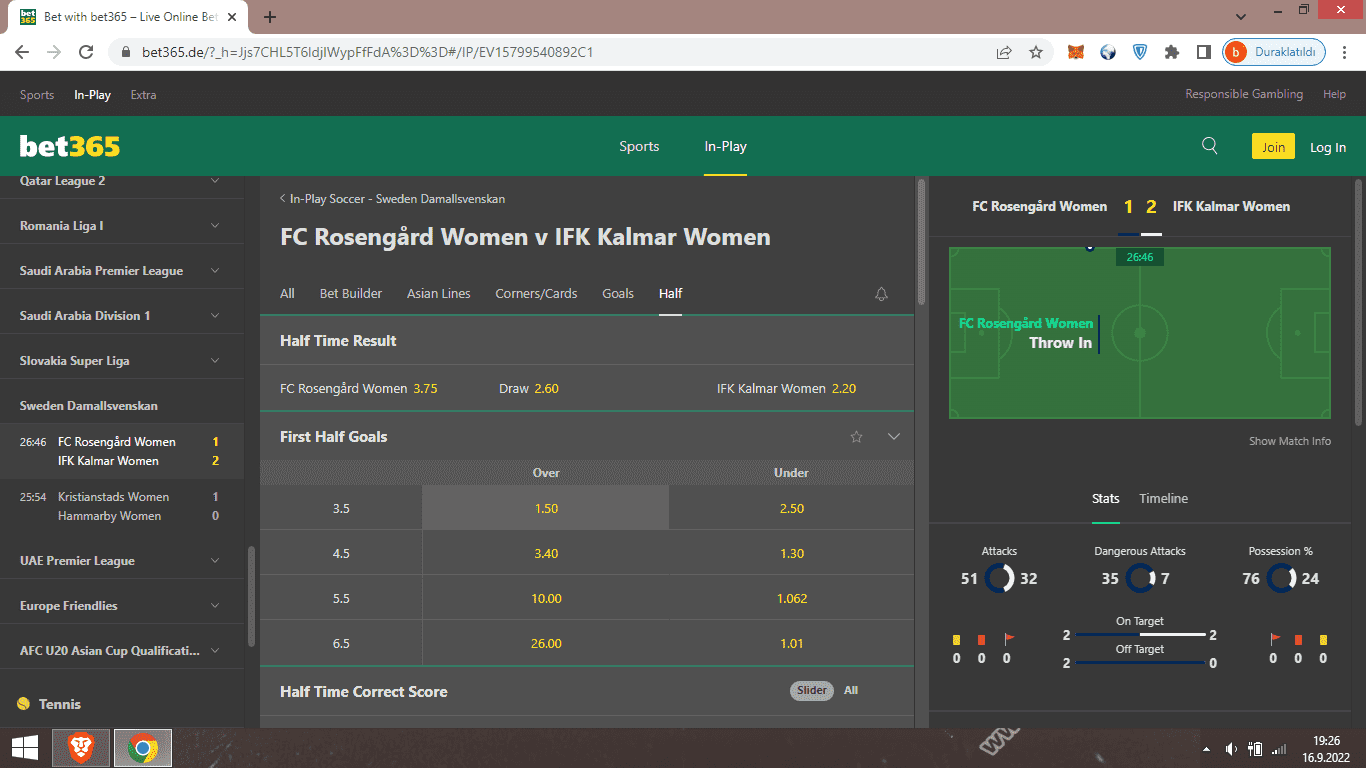Click the Tennis ball sport icon
This screenshot has height=768, width=1366.
24,704
